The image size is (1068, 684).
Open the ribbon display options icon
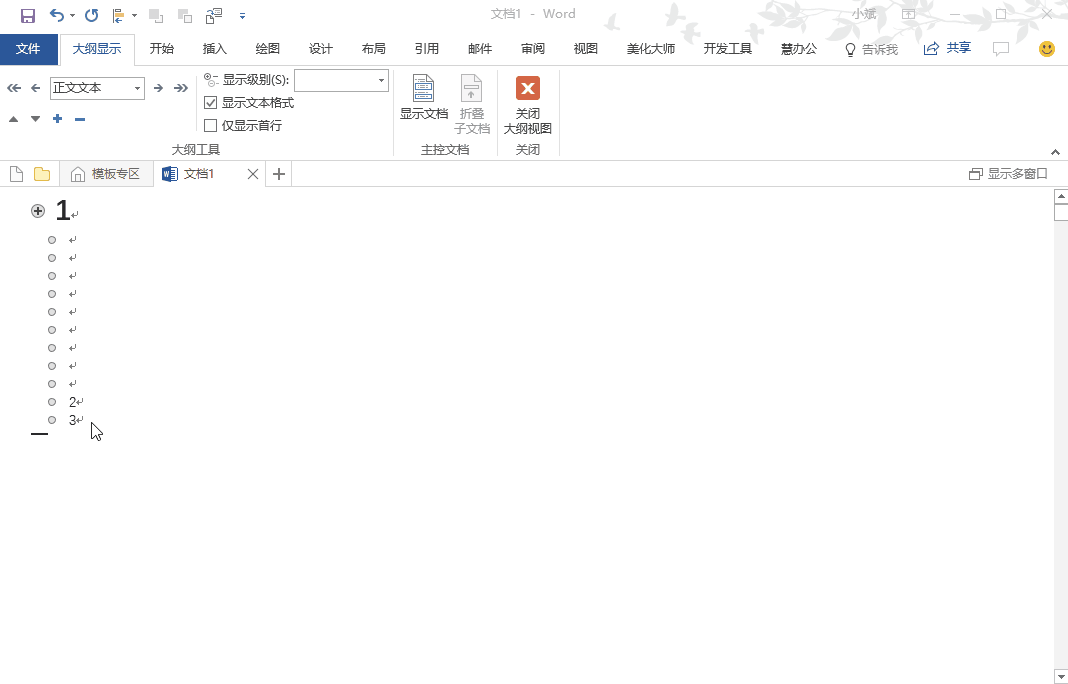pyautogui.click(x=909, y=14)
